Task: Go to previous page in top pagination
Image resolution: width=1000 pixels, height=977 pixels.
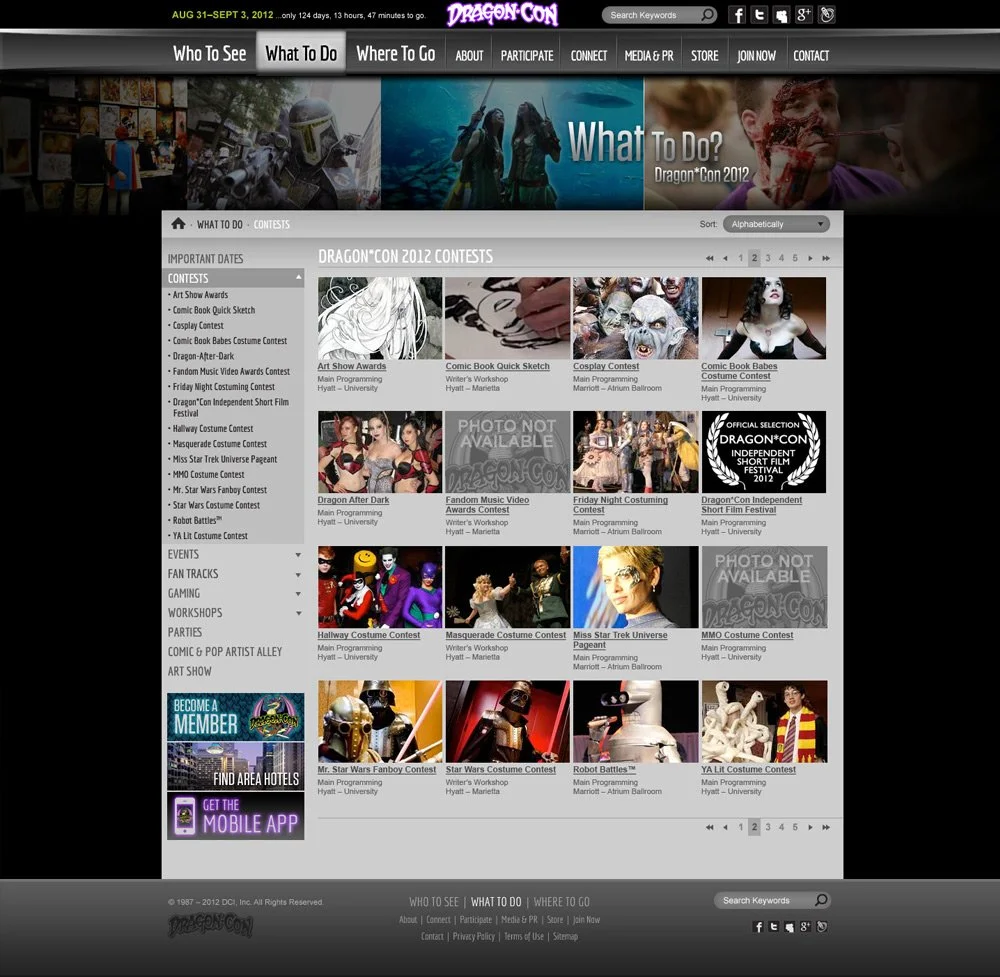Action: click(725, 258)
